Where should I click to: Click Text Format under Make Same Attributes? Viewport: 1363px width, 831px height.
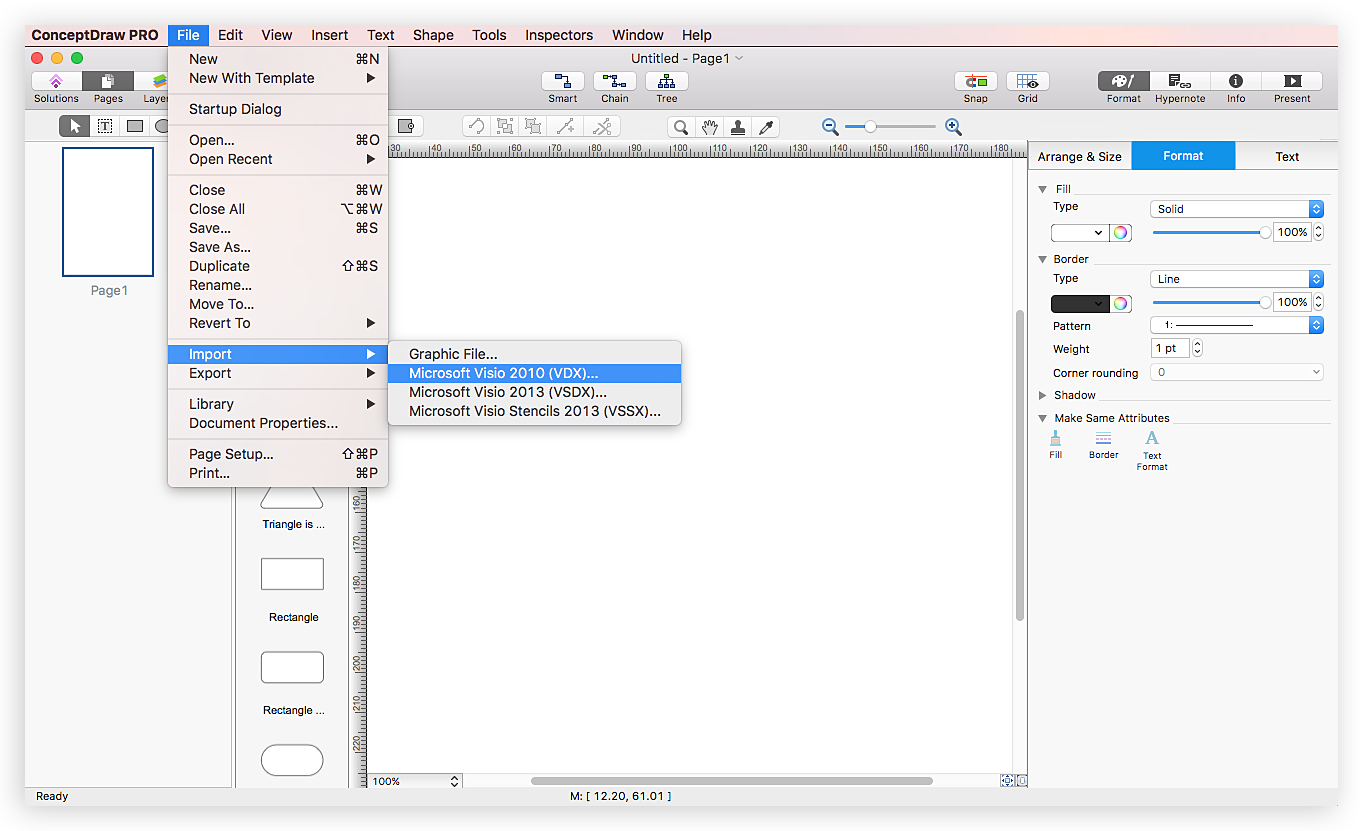1152,450
